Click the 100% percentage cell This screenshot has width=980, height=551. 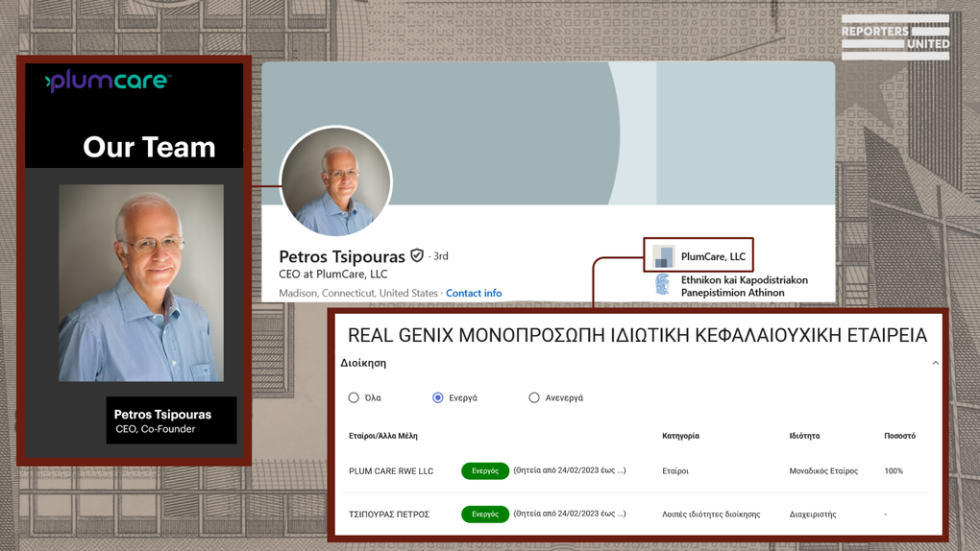coord(894,471)
